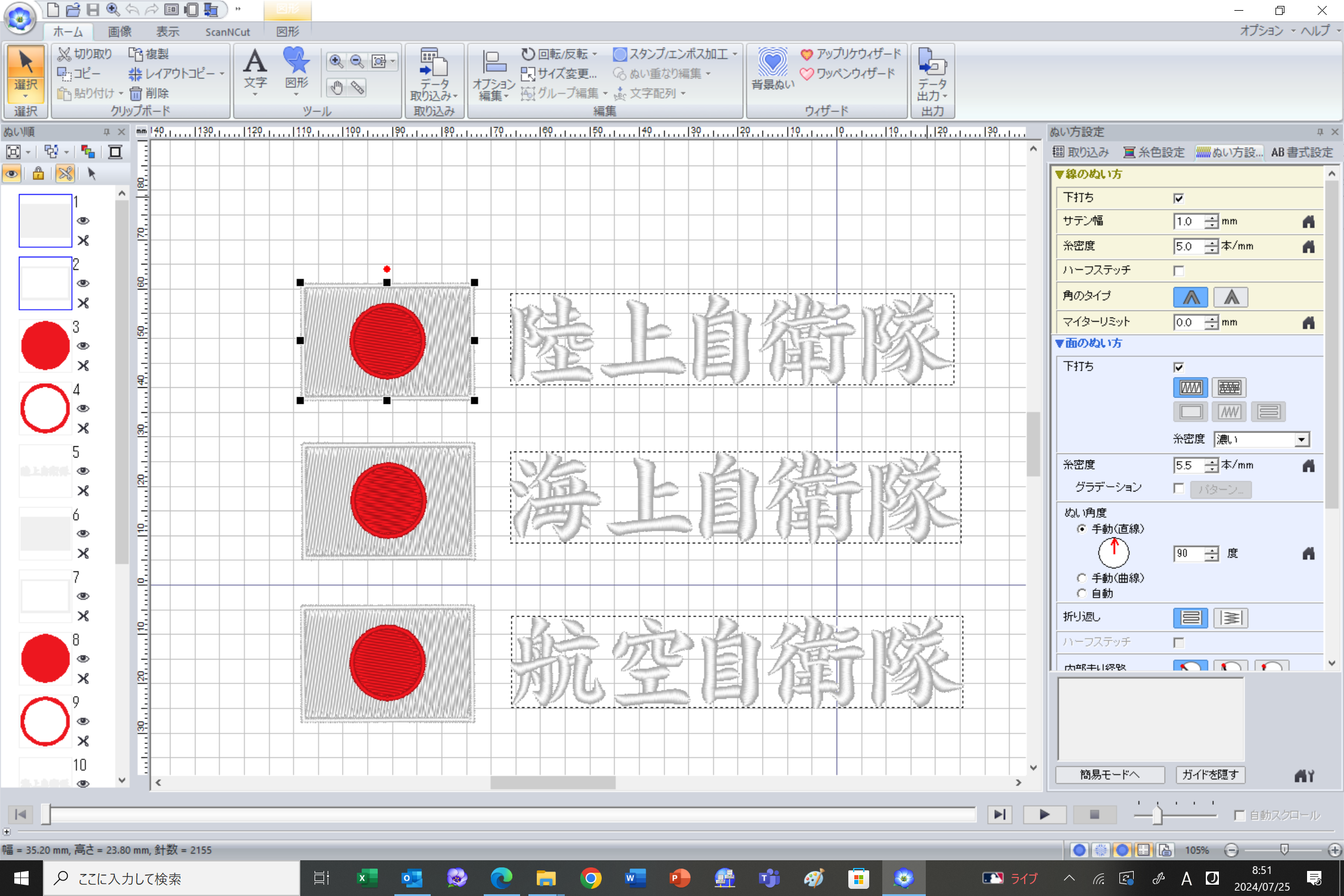Viewport: 1344px width, 896px height.
Task: Open オプション編集 dropdown
Action: [x=493, y=74]
